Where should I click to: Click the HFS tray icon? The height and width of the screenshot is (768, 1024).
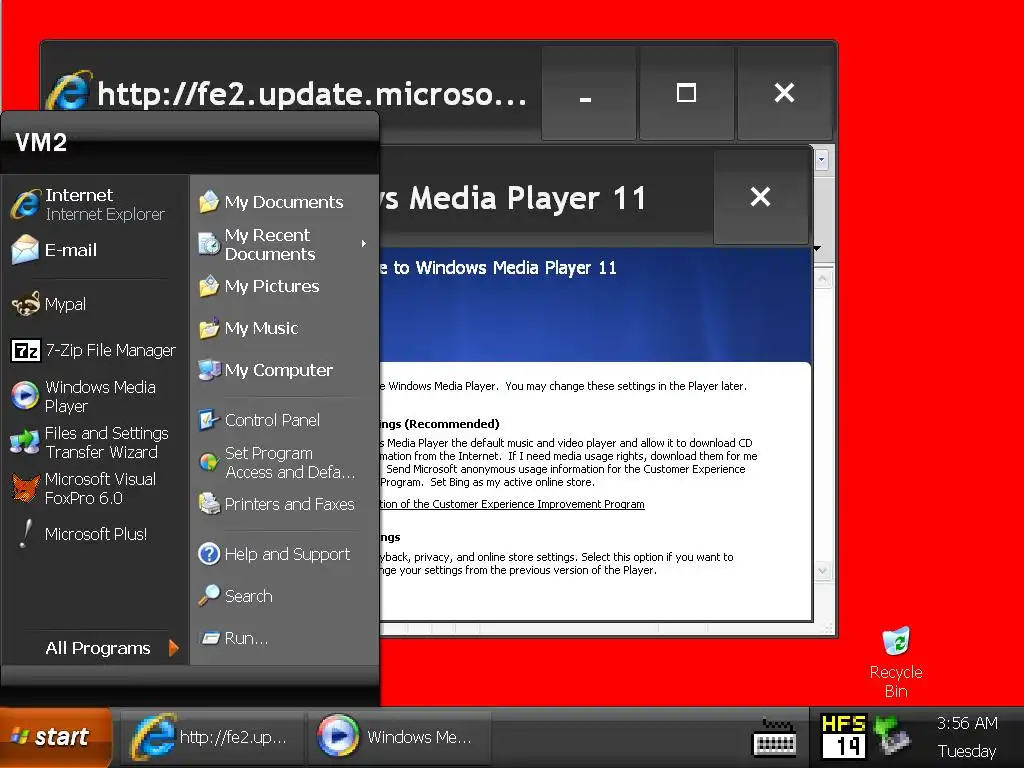point(844,737)
